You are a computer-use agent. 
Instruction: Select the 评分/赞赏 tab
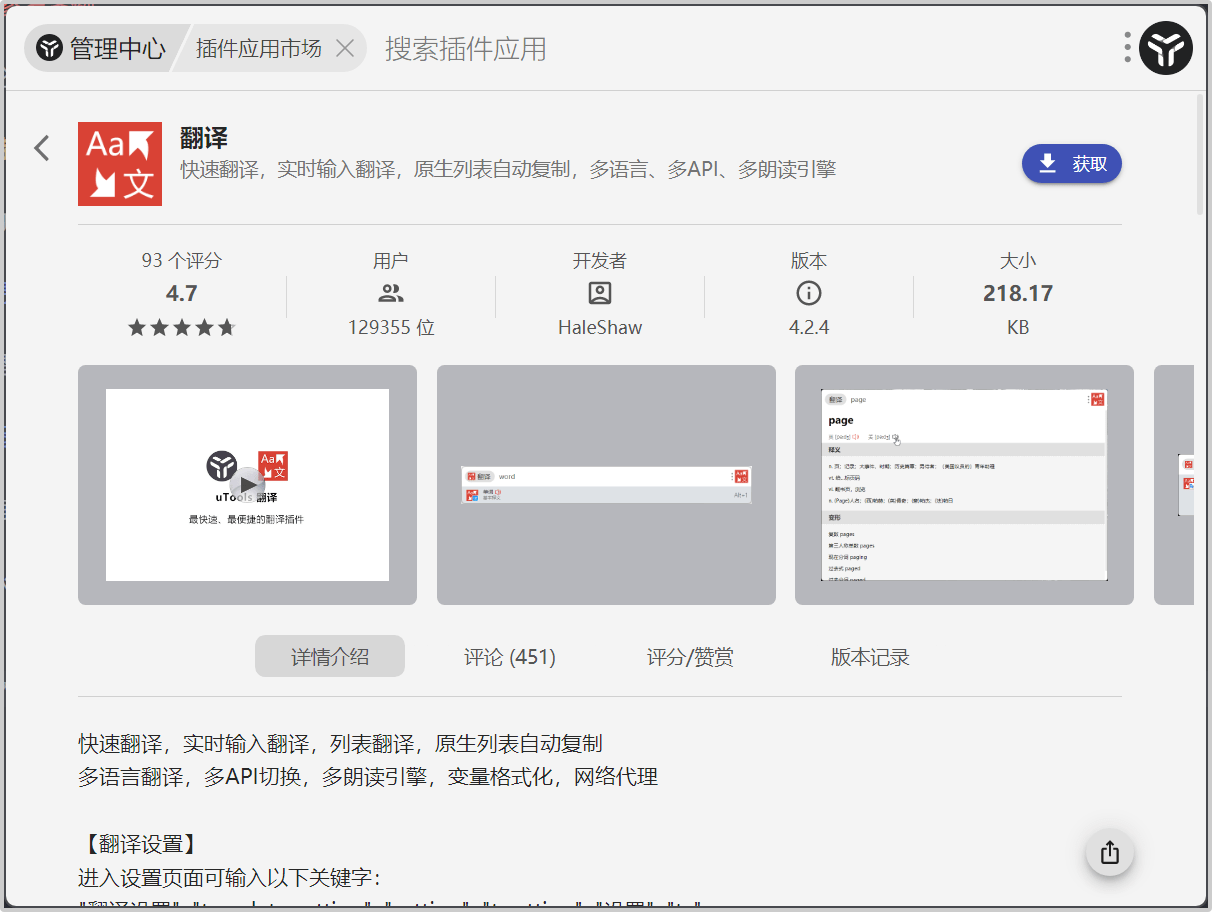tap(690, 657)
